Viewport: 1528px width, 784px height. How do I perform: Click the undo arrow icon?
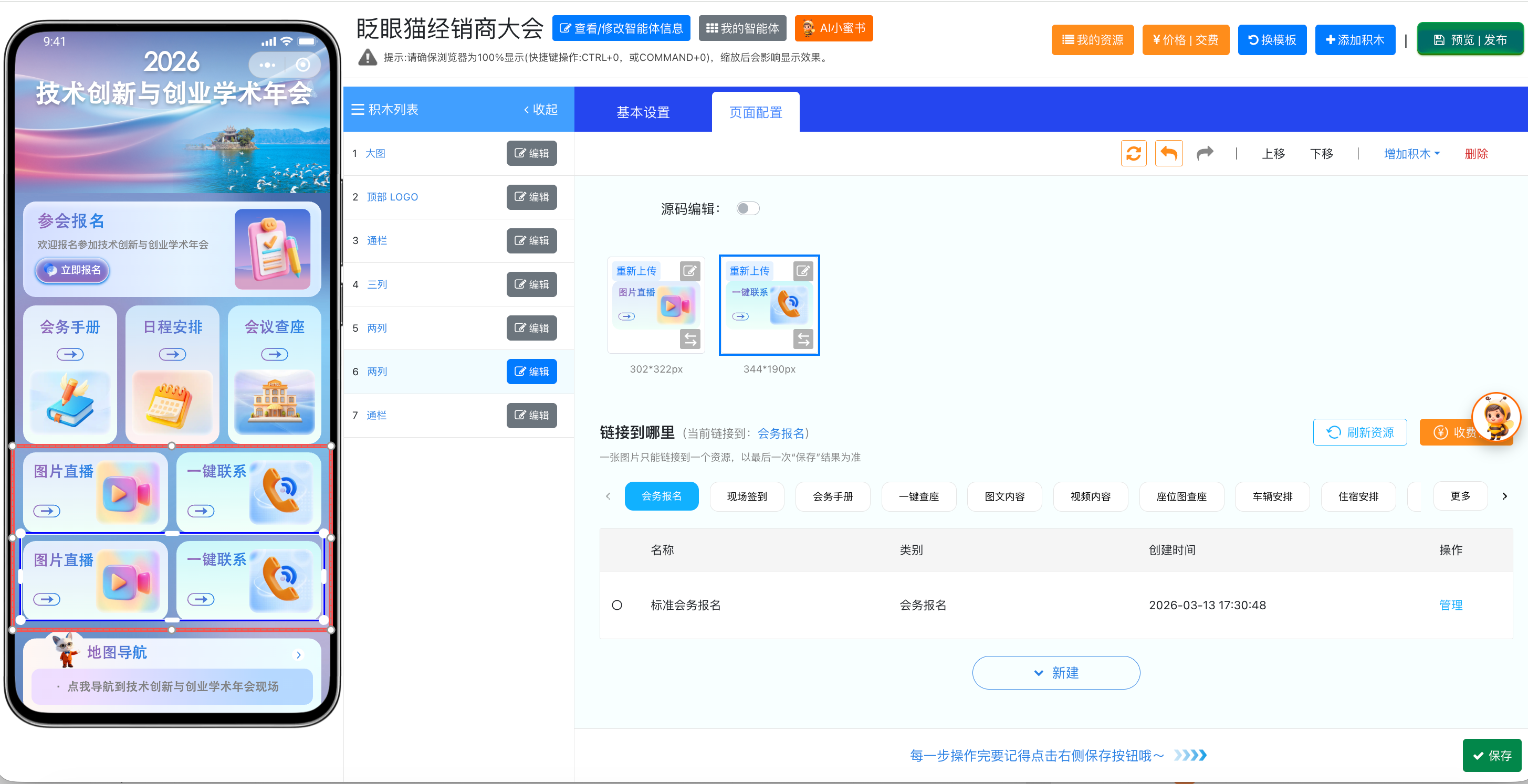pos(1168,153)
